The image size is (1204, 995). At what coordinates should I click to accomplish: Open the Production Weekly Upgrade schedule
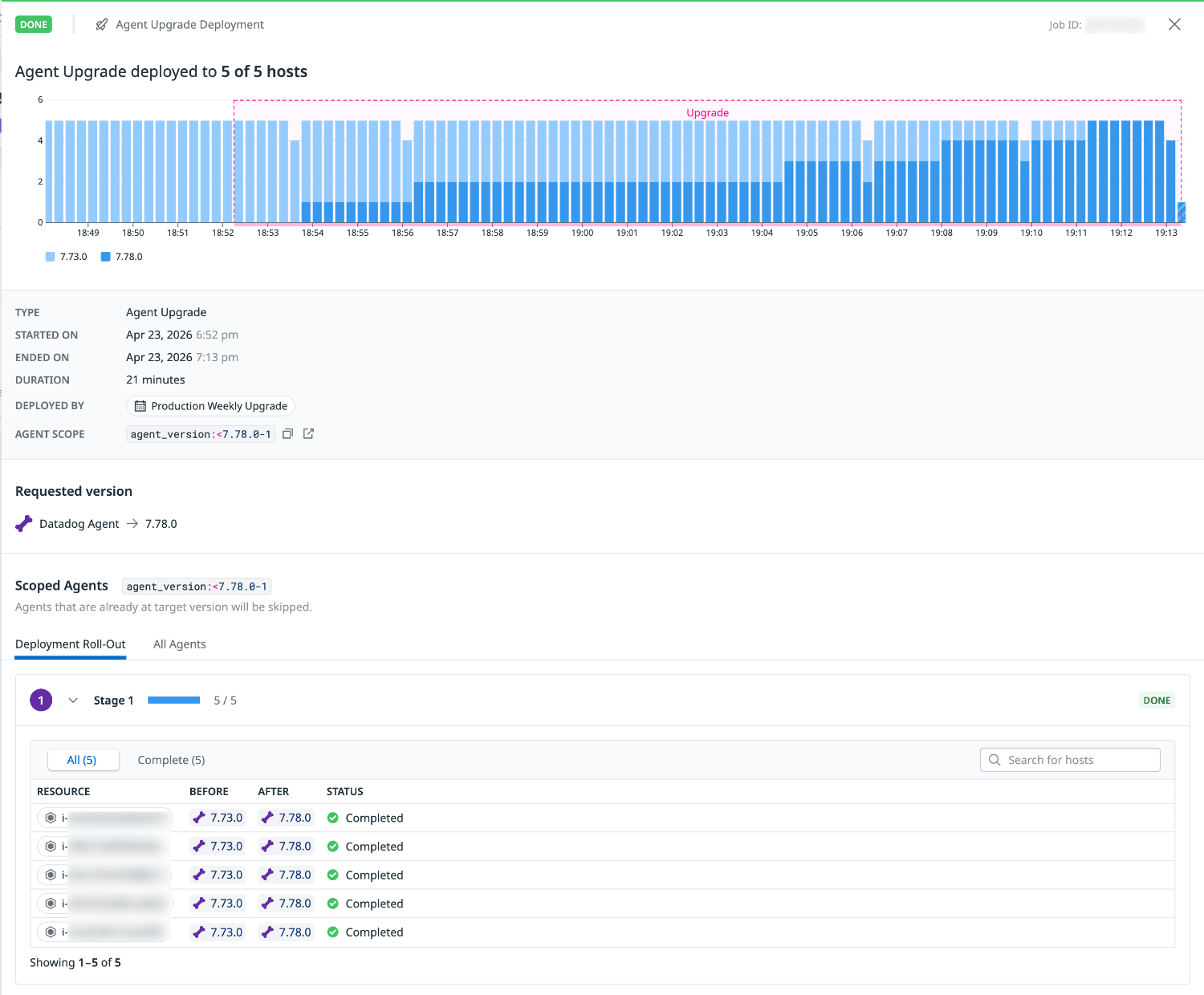tap(211, 406)
